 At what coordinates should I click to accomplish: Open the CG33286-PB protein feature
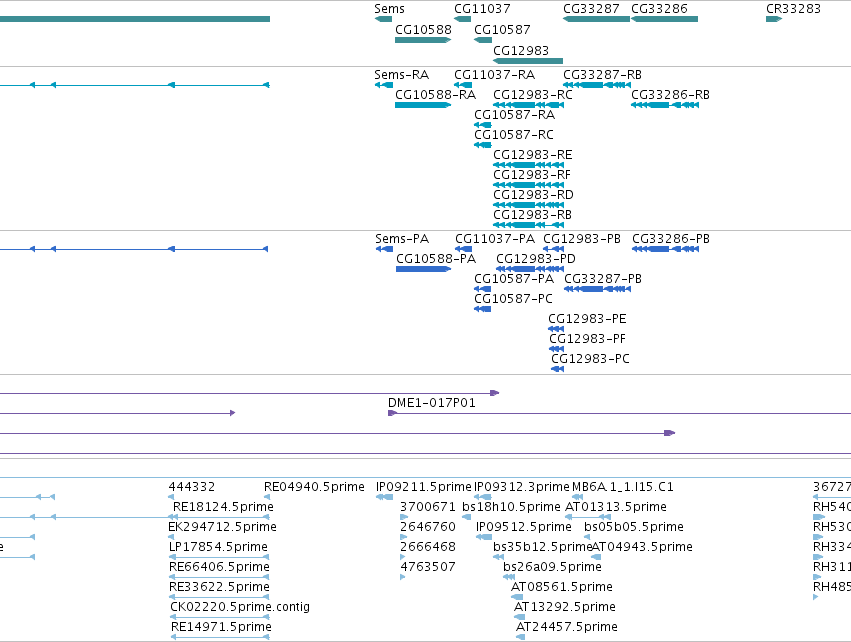pos(665,249)
